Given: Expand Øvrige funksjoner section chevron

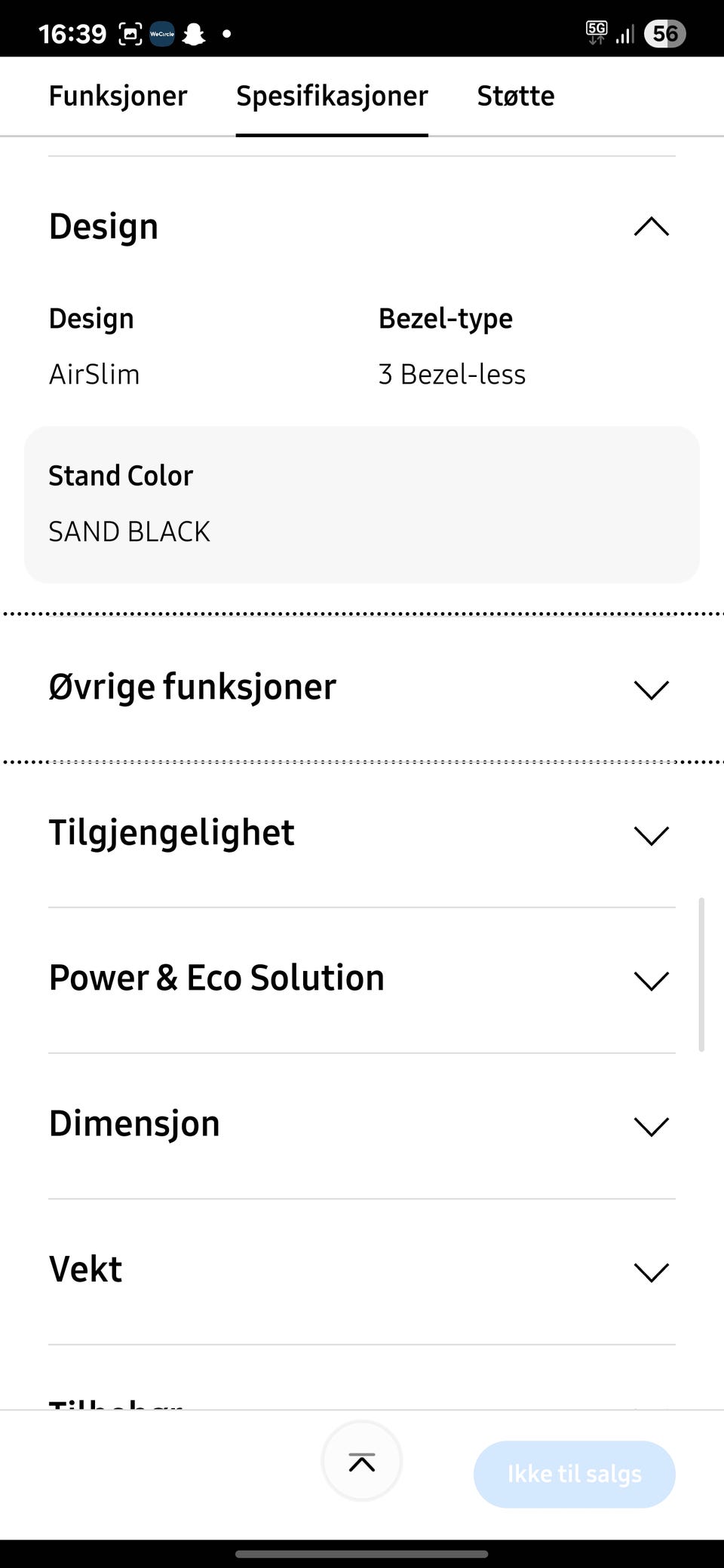Looking at the screenshot, I should click(652, 689).
